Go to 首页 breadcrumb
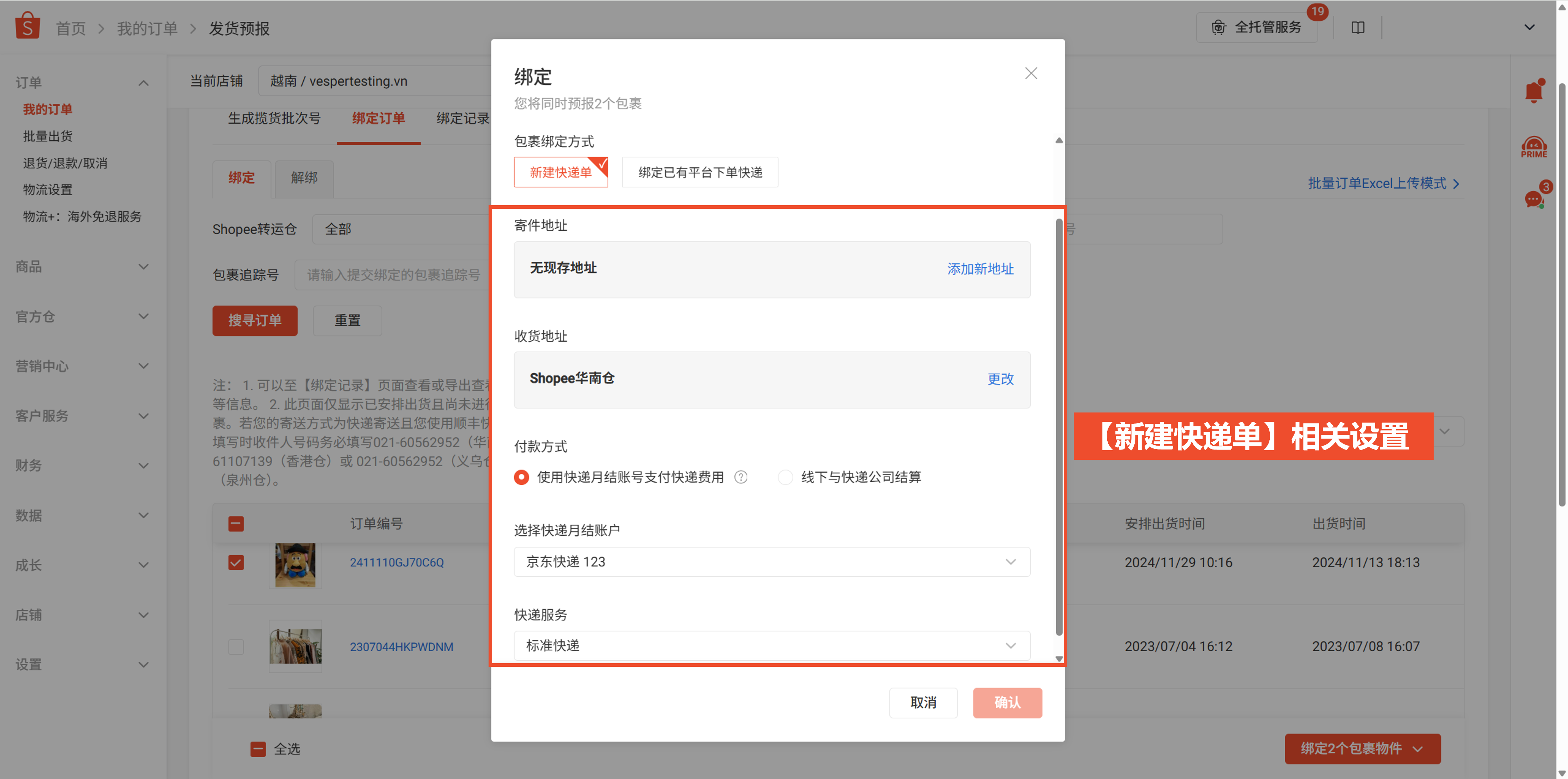 tap(71, 28)
